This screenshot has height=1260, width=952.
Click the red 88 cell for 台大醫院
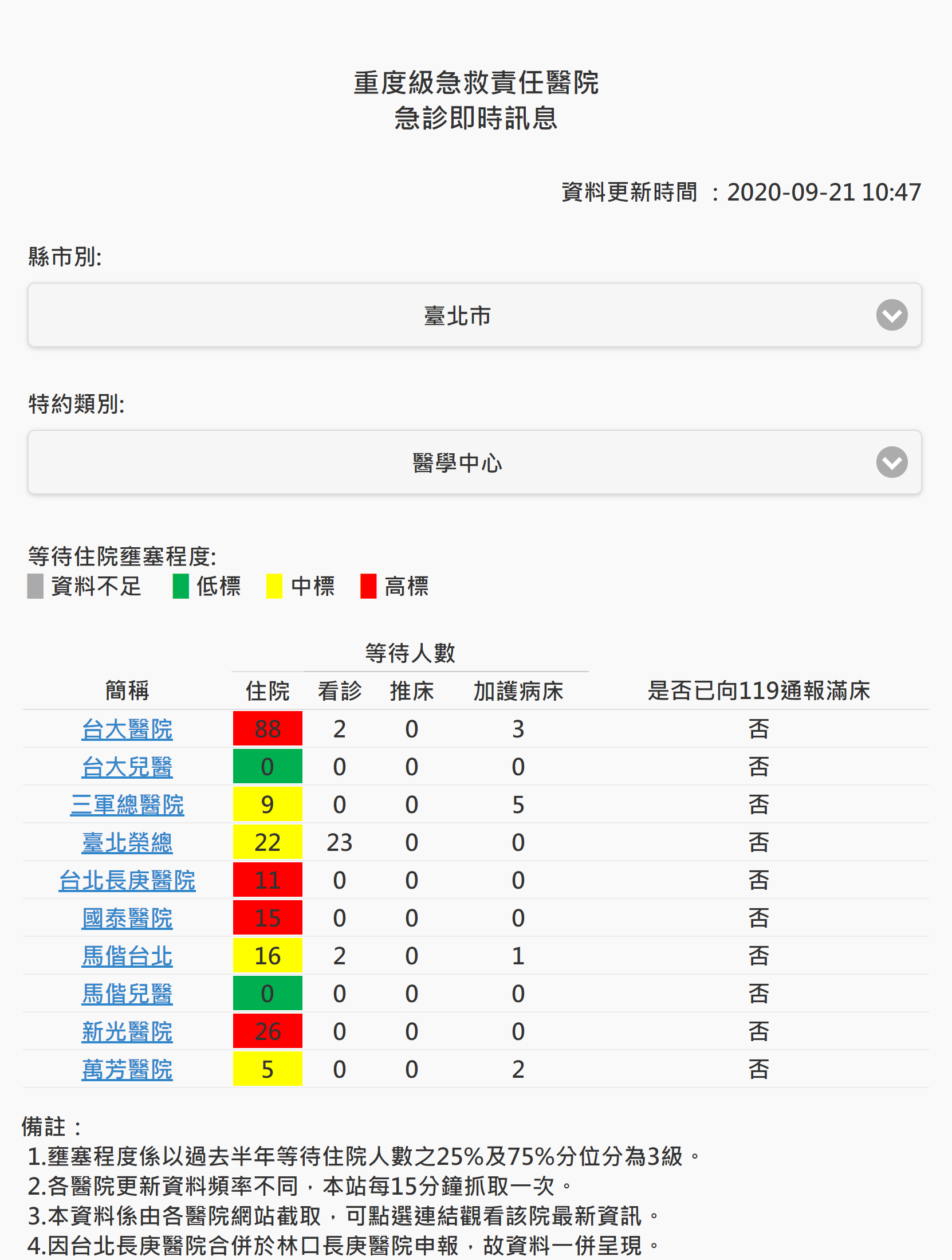tap(267, 729)
